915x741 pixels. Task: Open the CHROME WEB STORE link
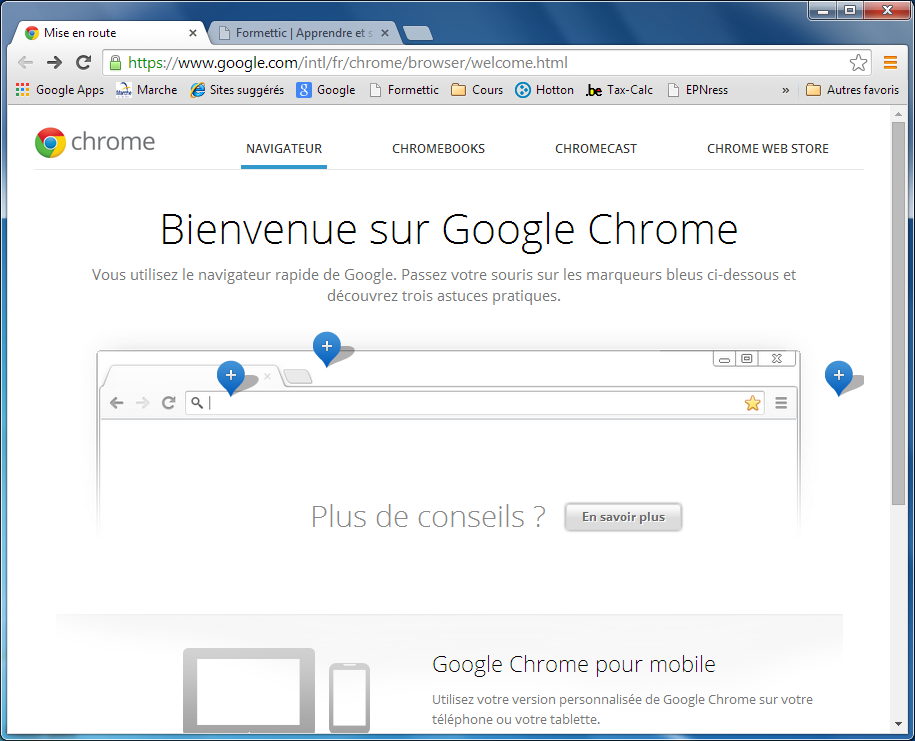(767, 148)
